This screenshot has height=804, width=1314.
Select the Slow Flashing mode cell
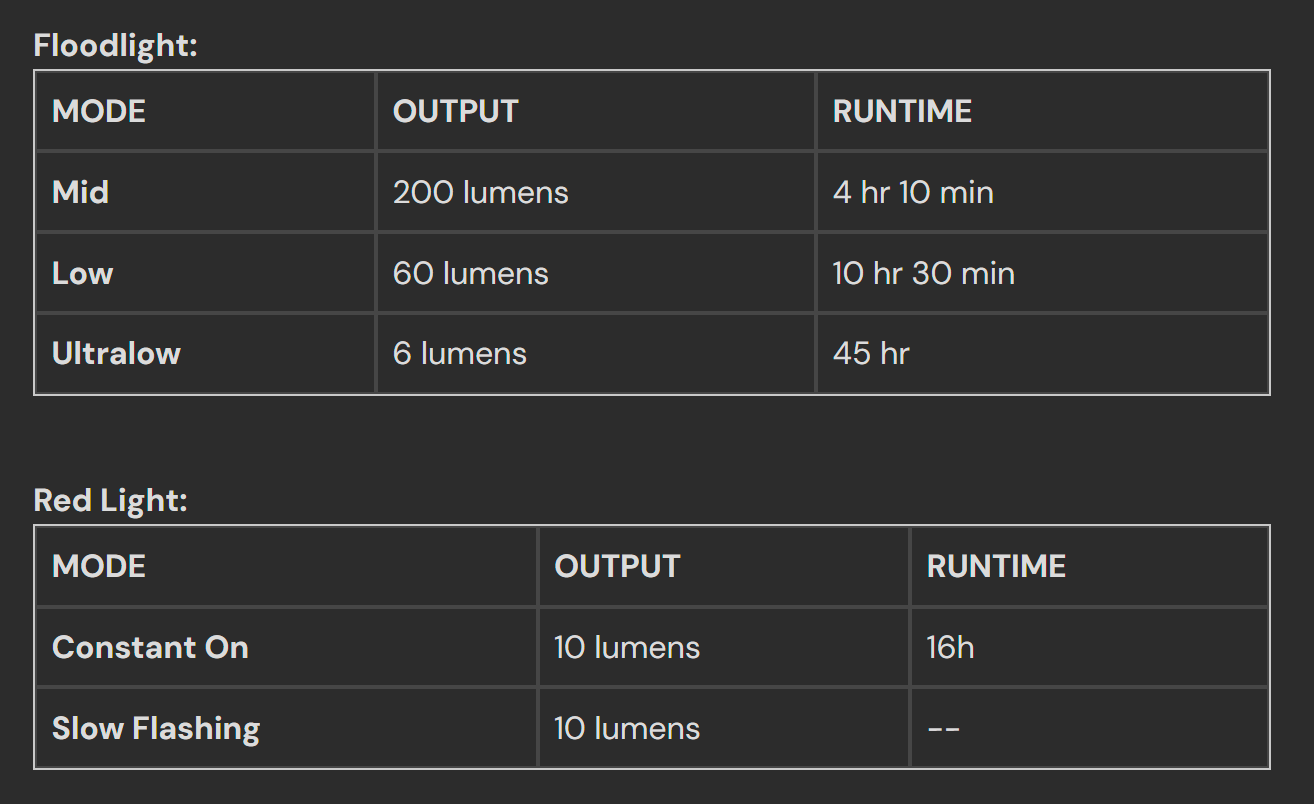(287, 728)
